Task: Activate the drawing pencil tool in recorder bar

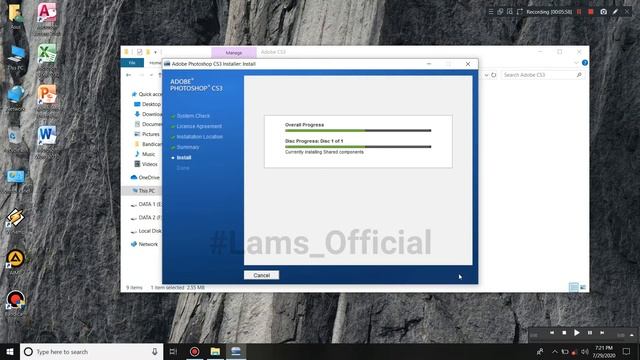Action: [615, 12]
